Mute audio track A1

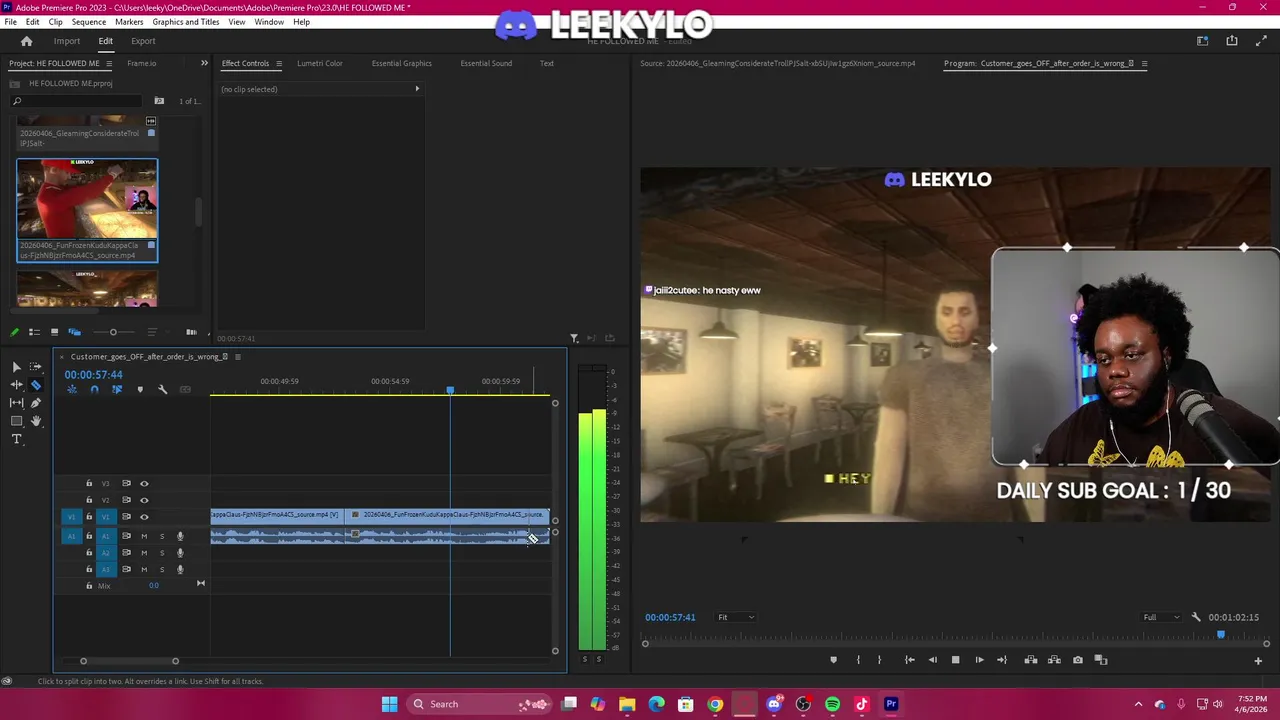144,536
